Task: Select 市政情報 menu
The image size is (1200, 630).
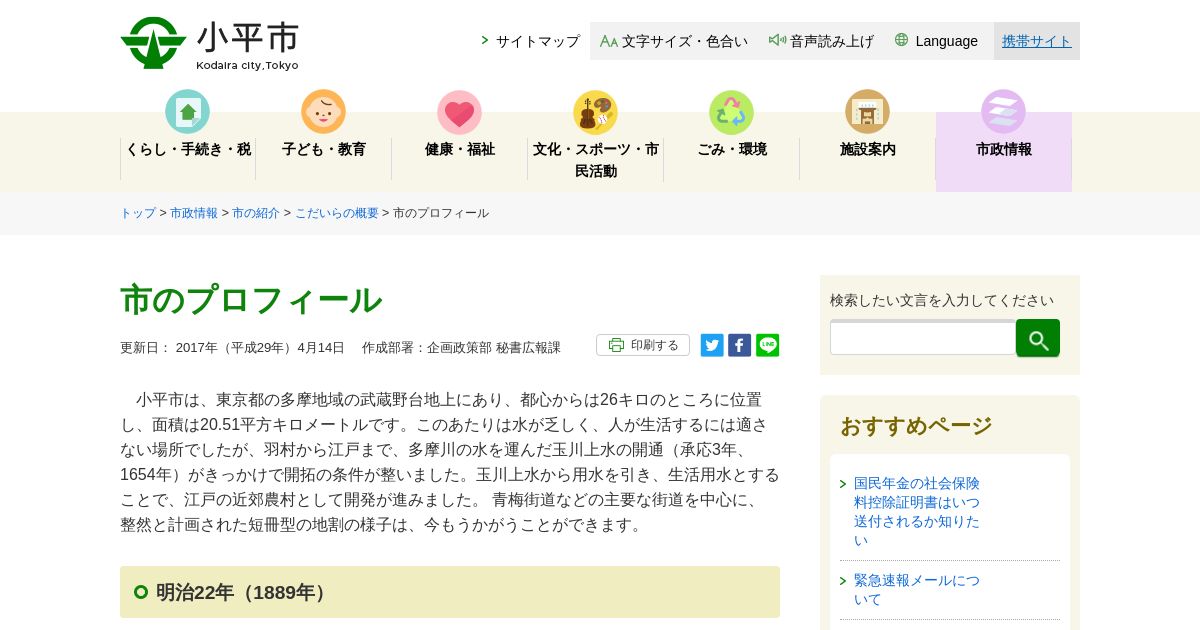Action: [x=1004, y=149]
